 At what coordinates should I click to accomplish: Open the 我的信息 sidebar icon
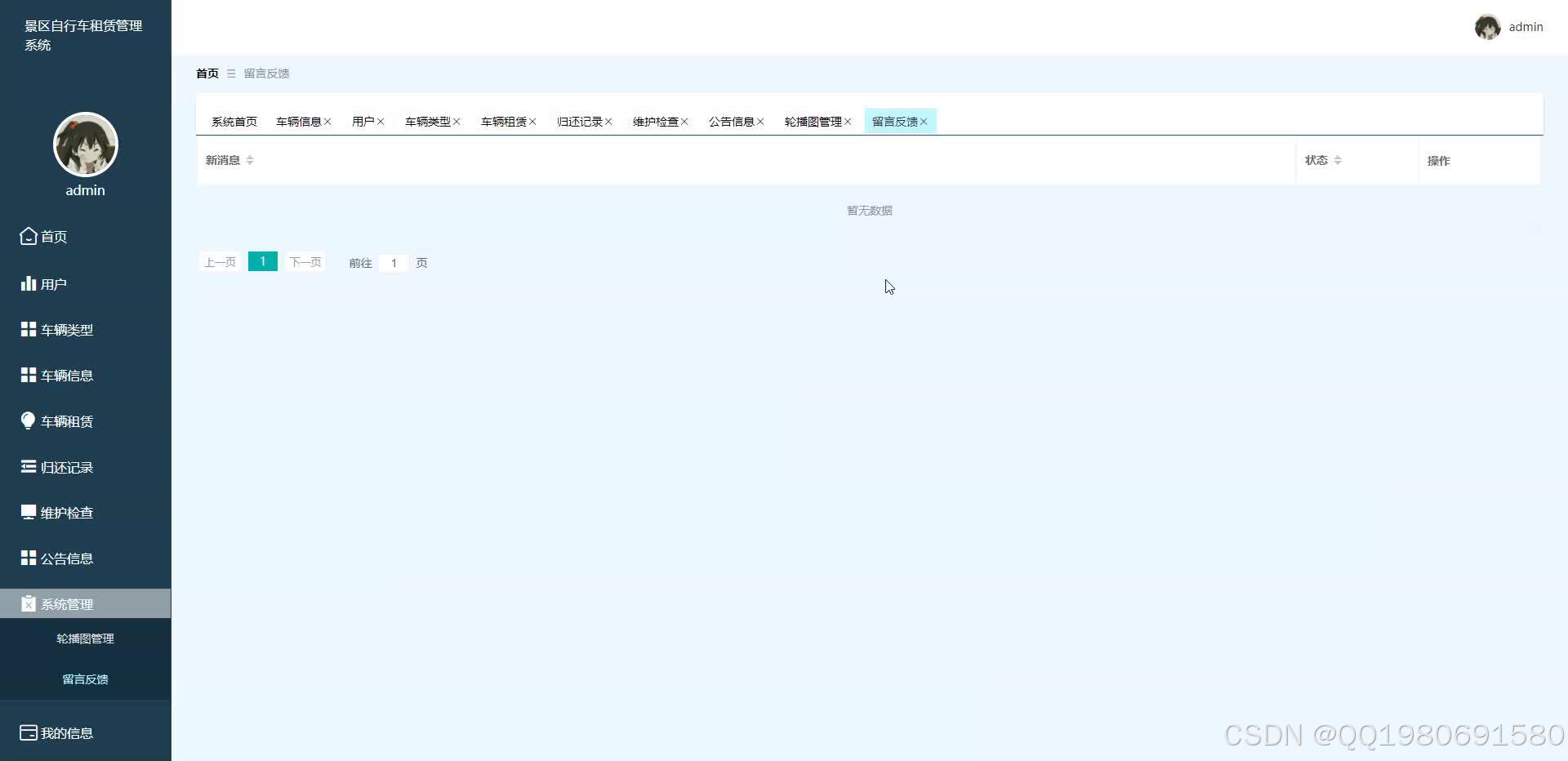click(27, 732)
